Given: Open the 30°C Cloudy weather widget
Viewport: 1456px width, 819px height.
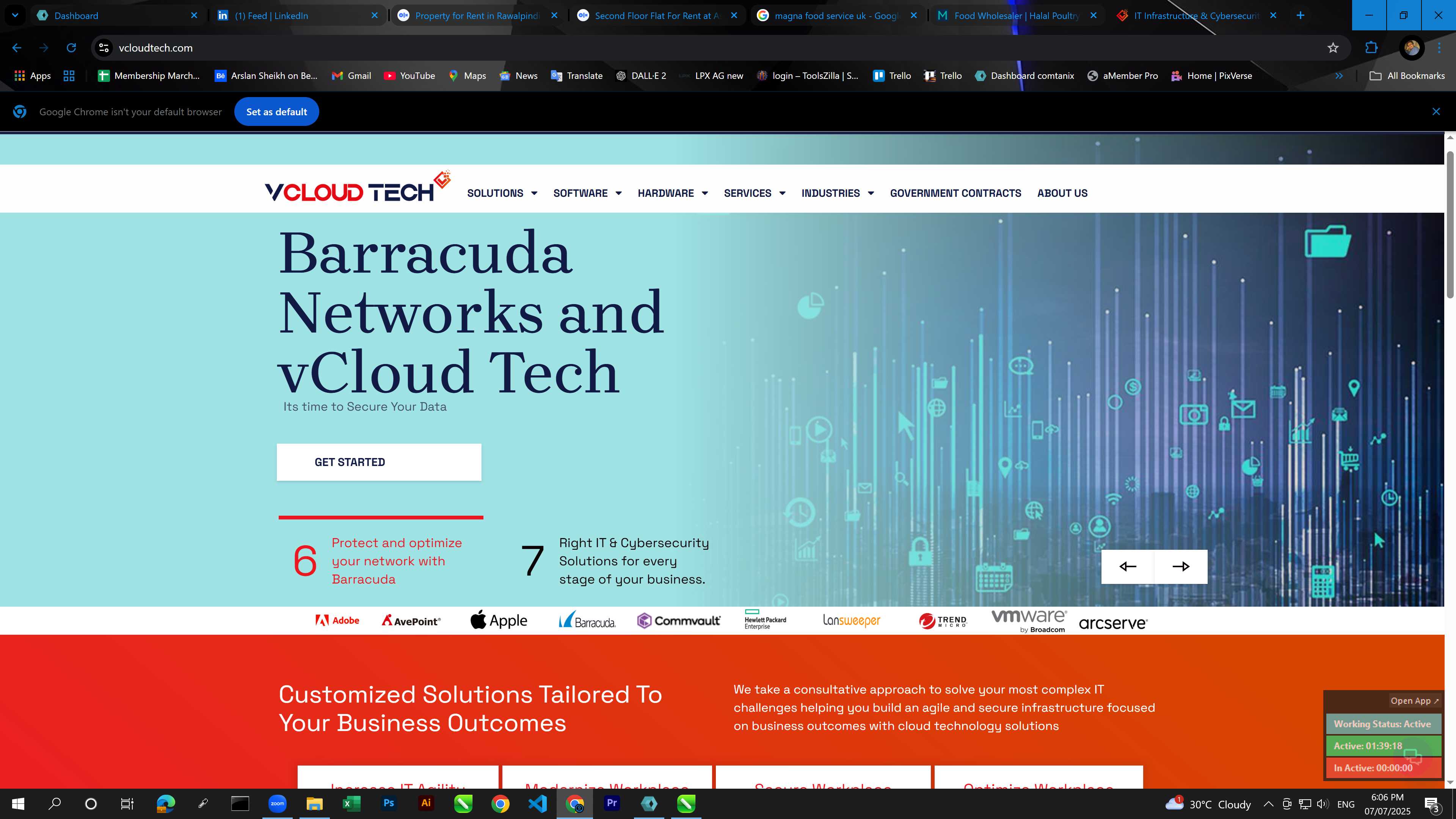Looking at the screenshot, I should pyautogui.click(x=1208, y=804).
